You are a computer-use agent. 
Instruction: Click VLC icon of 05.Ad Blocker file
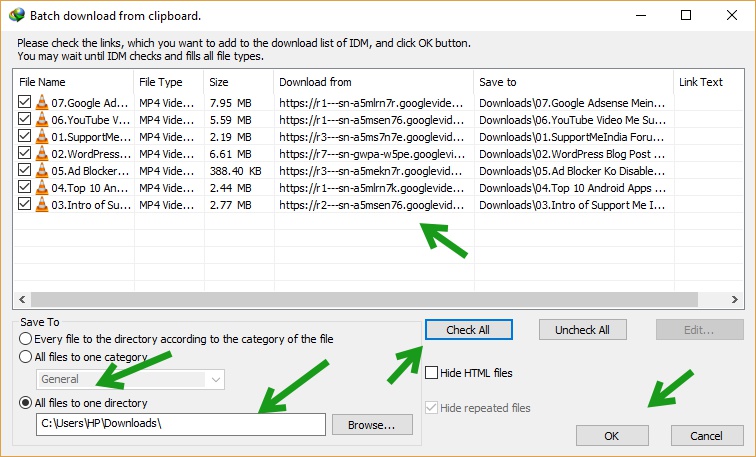(42, 170)
